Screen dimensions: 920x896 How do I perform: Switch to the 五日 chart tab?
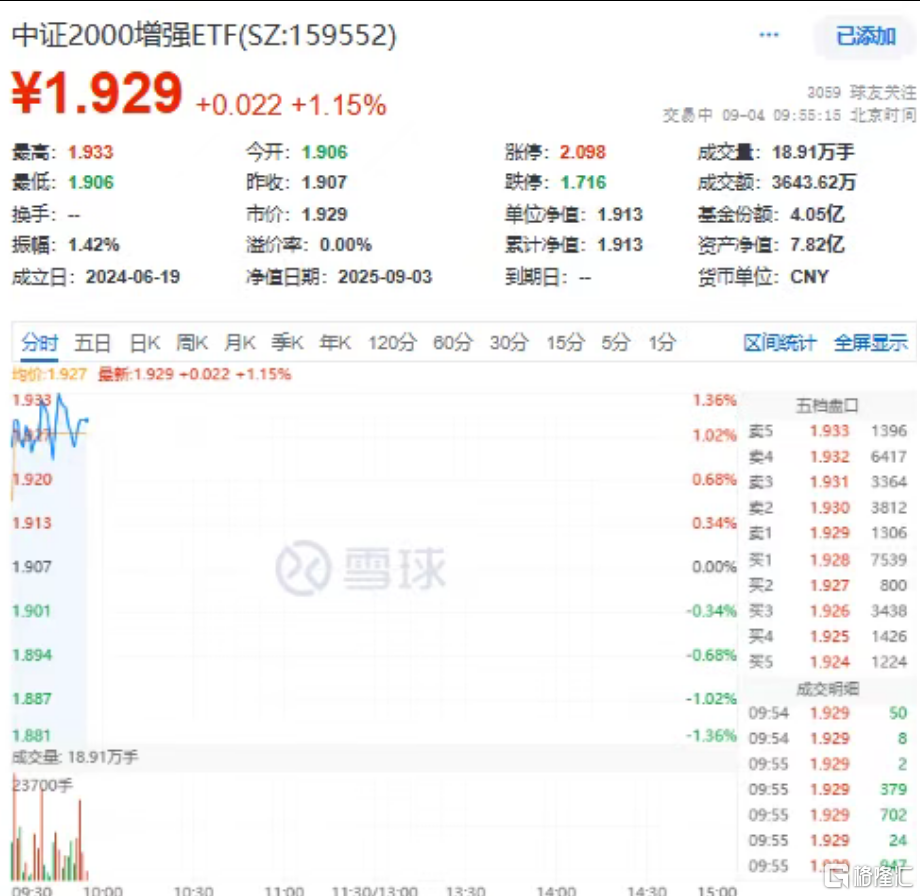pos(92,342)
